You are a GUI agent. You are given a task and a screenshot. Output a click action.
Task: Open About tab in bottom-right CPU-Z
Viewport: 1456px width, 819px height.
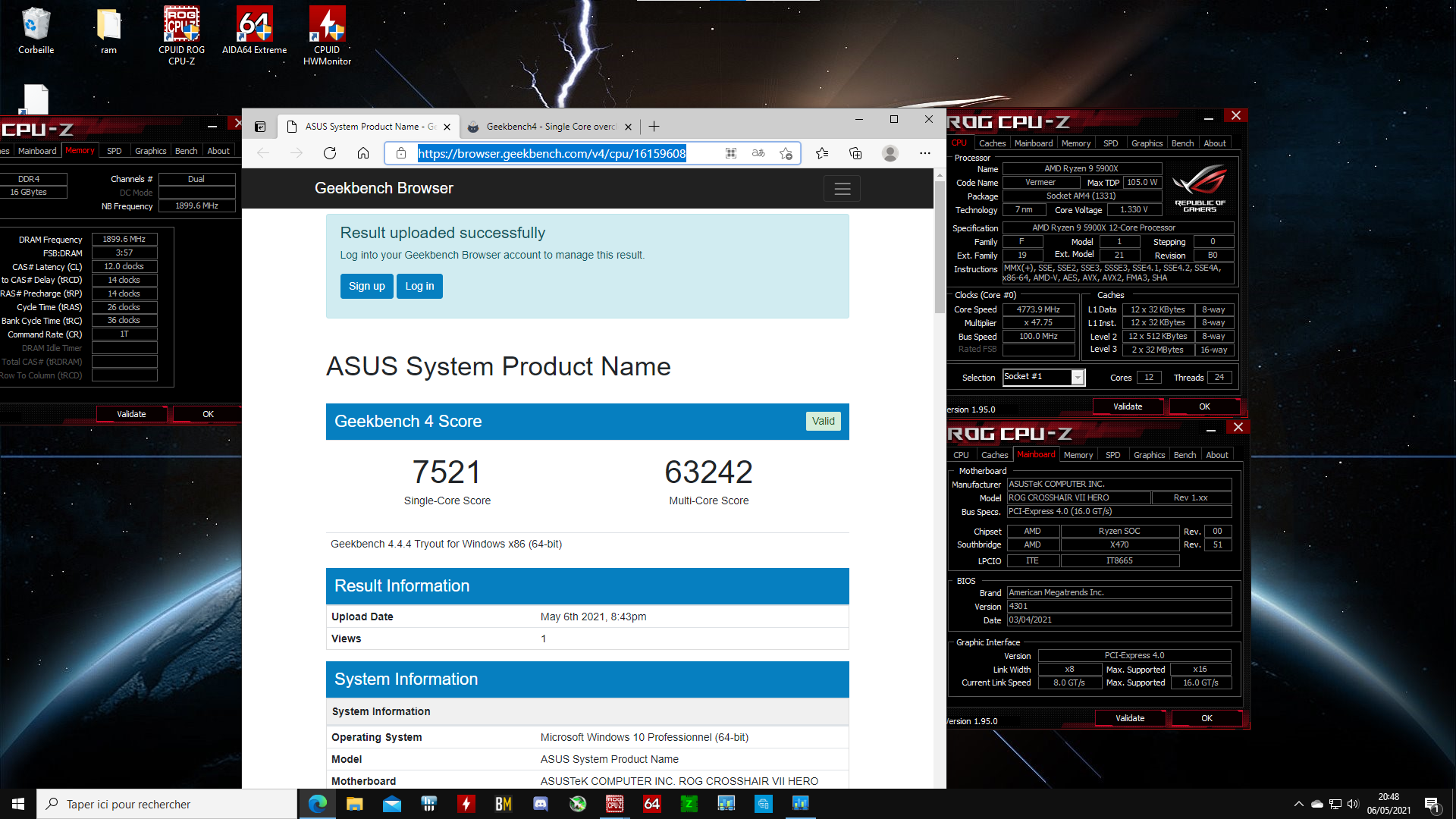(1217, 455)
